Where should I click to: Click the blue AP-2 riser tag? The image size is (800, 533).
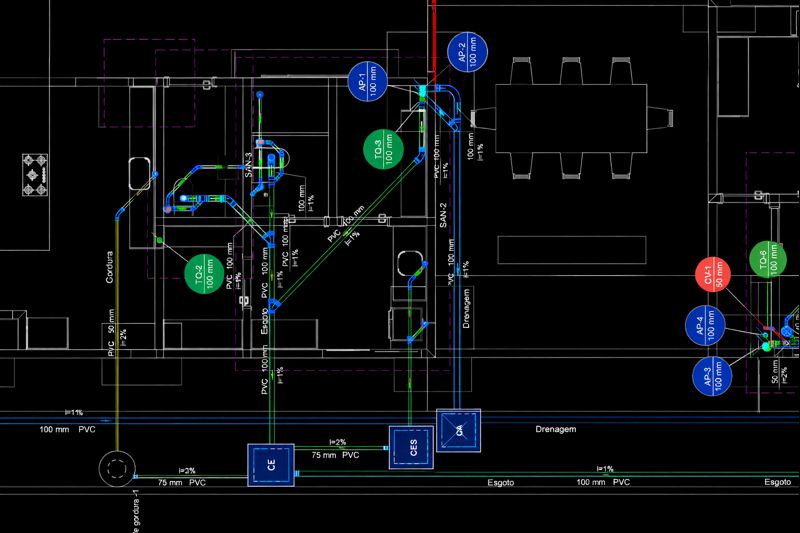point(464,54)
